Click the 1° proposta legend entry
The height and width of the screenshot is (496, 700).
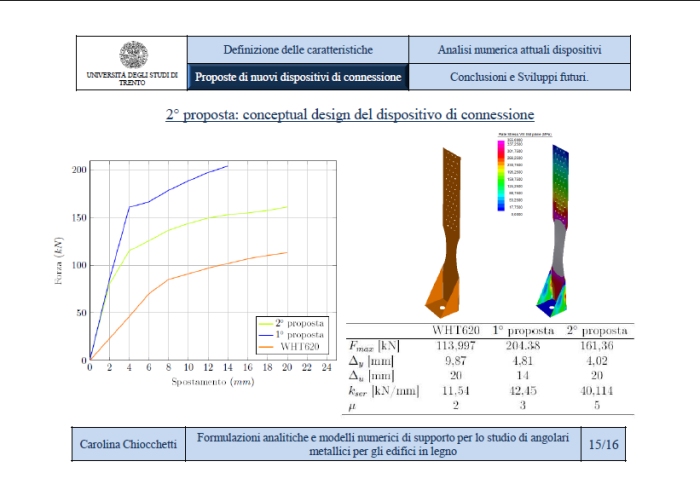tap(296, 335)
